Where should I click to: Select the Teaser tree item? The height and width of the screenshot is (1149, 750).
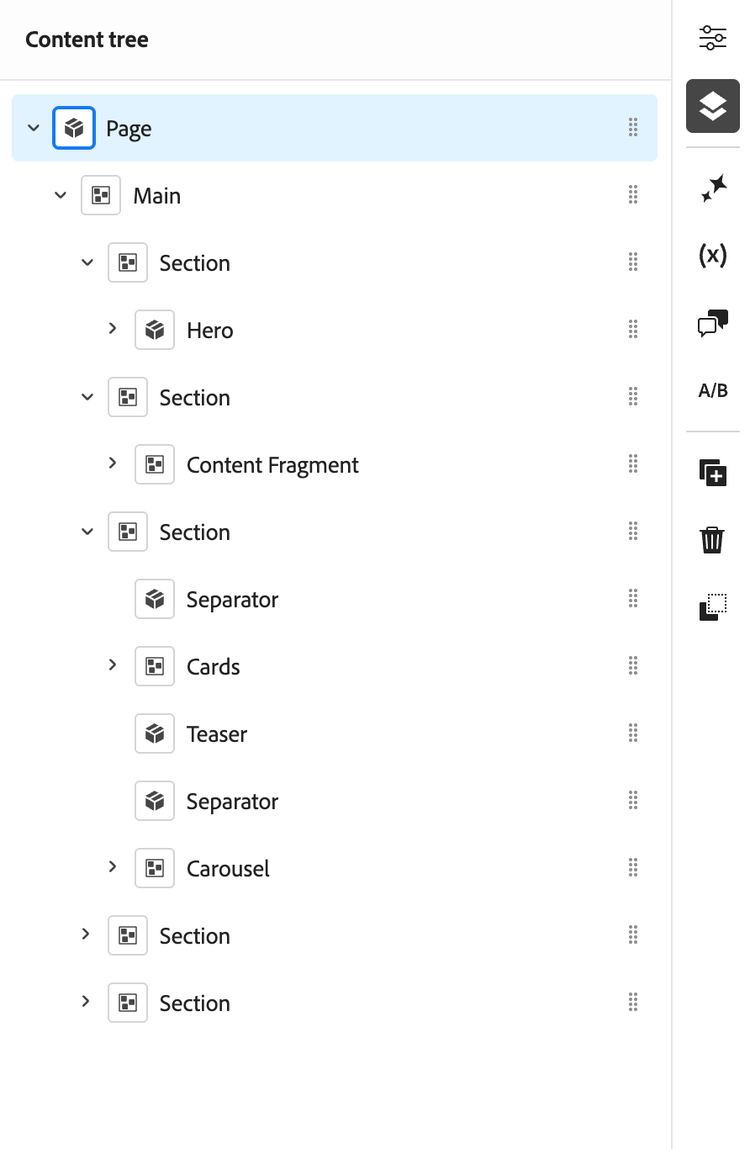point(217,734)
